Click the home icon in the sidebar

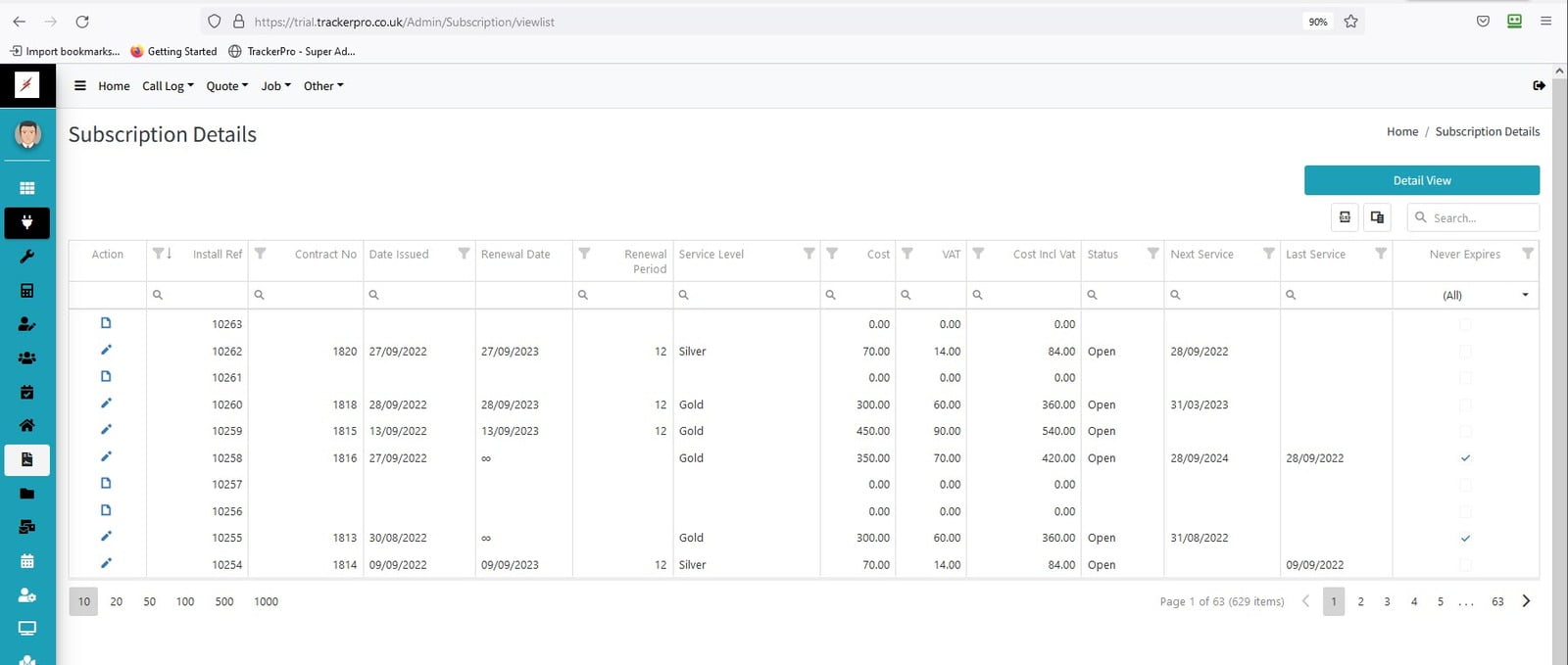(27, 425)
